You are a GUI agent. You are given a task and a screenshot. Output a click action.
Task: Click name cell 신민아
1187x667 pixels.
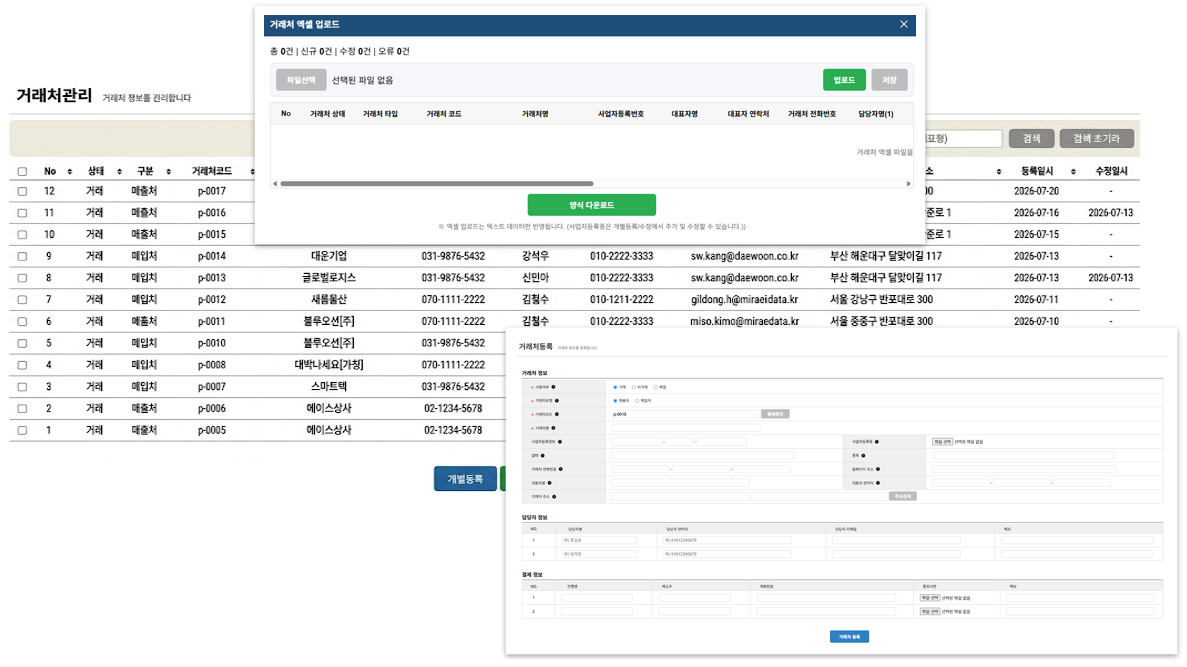535,279
